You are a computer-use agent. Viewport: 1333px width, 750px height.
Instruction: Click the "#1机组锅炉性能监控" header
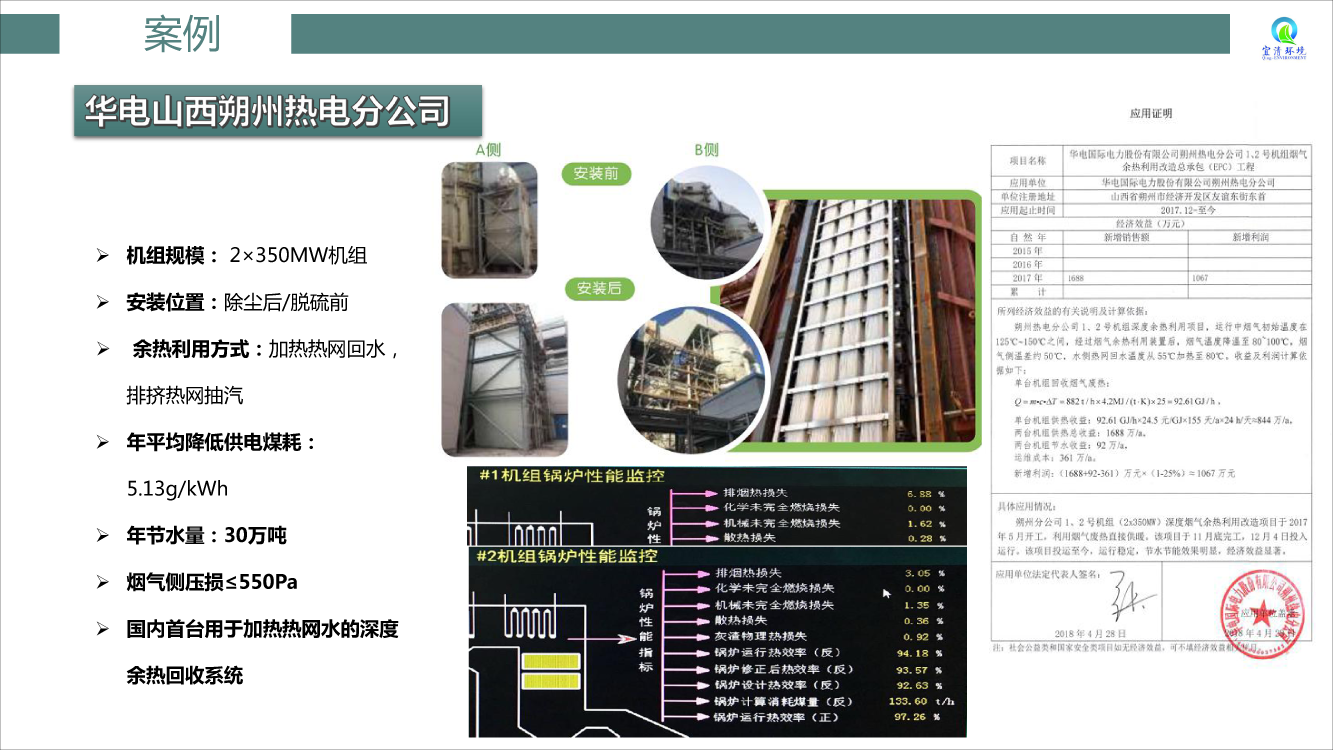tap(572, 476)
